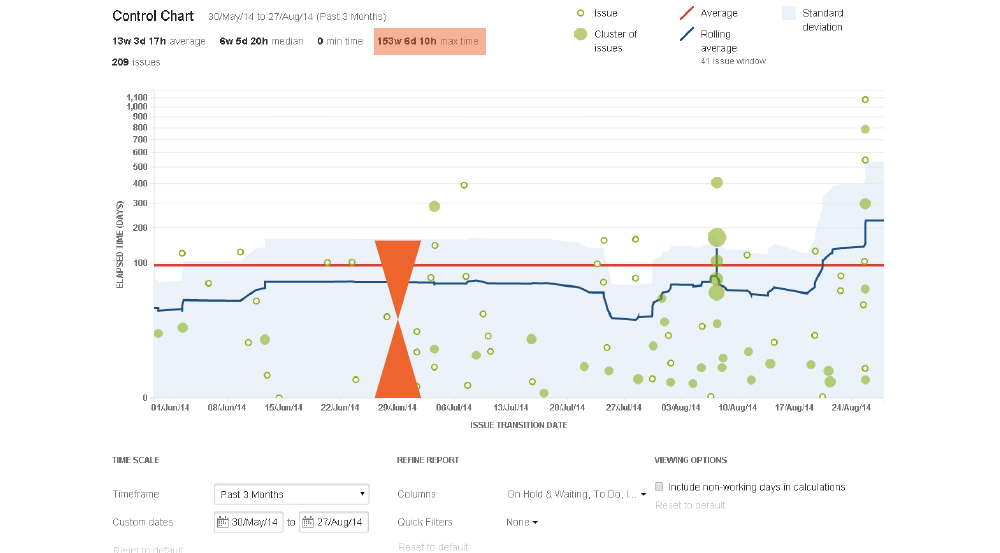Open the Timeframe 'Past 3 Months' dropdown
The image size is (1000, 553).
pos(291,494)
